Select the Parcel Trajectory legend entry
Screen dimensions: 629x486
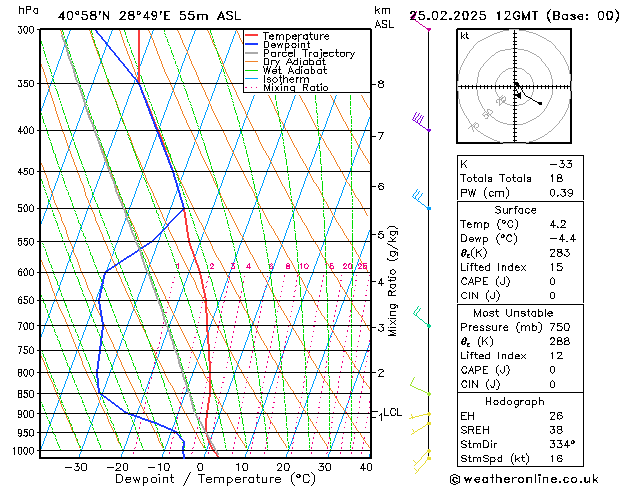click(x=308, y=54)
